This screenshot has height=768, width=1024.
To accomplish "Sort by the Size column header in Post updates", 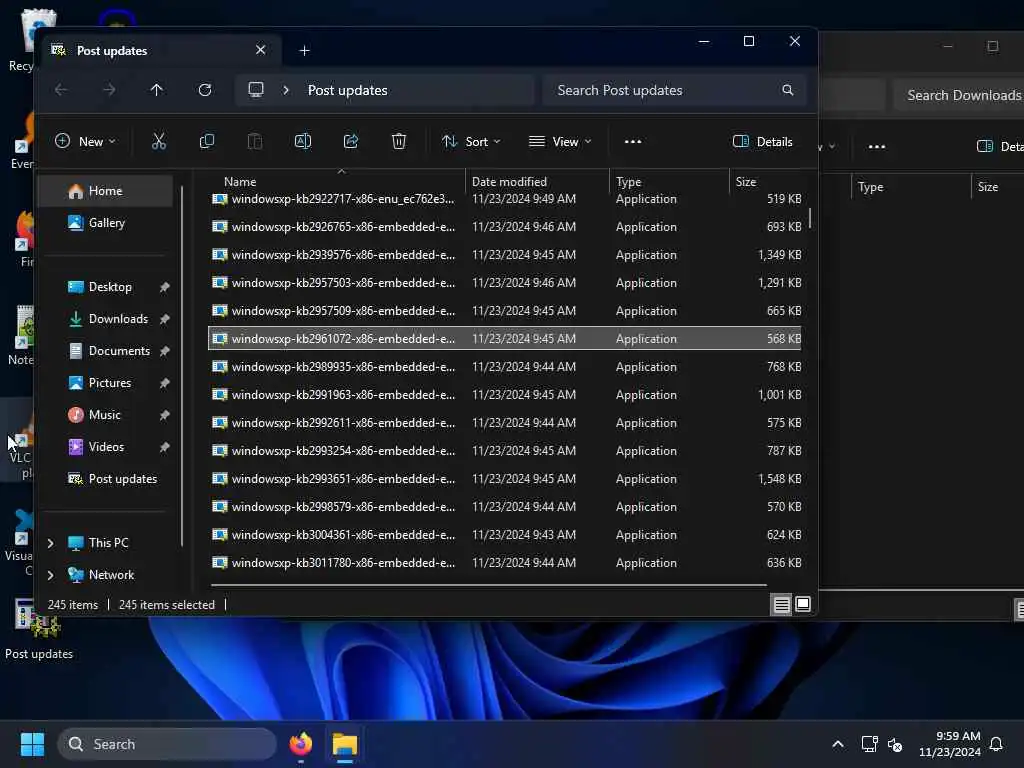I will point(768,182).
